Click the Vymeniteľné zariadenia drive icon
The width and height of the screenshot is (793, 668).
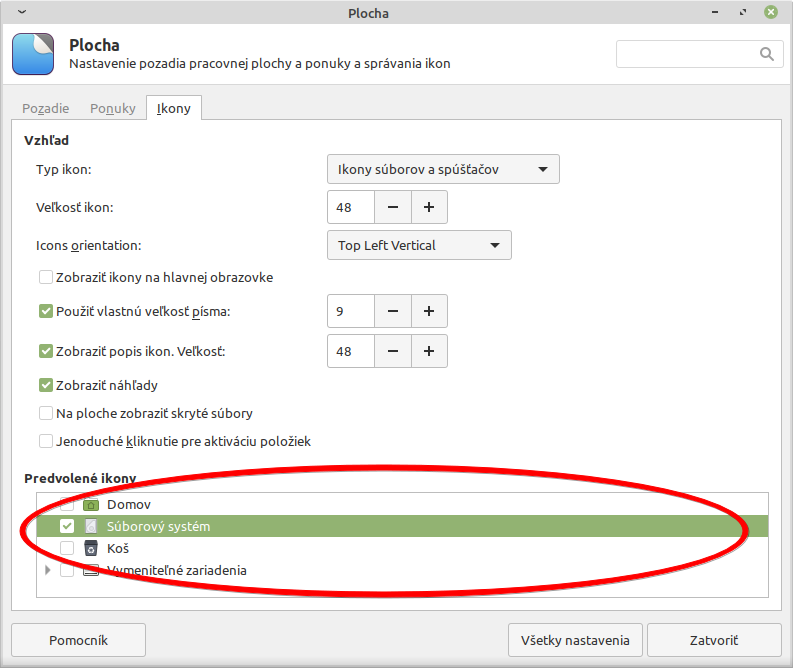click(91, 570)
